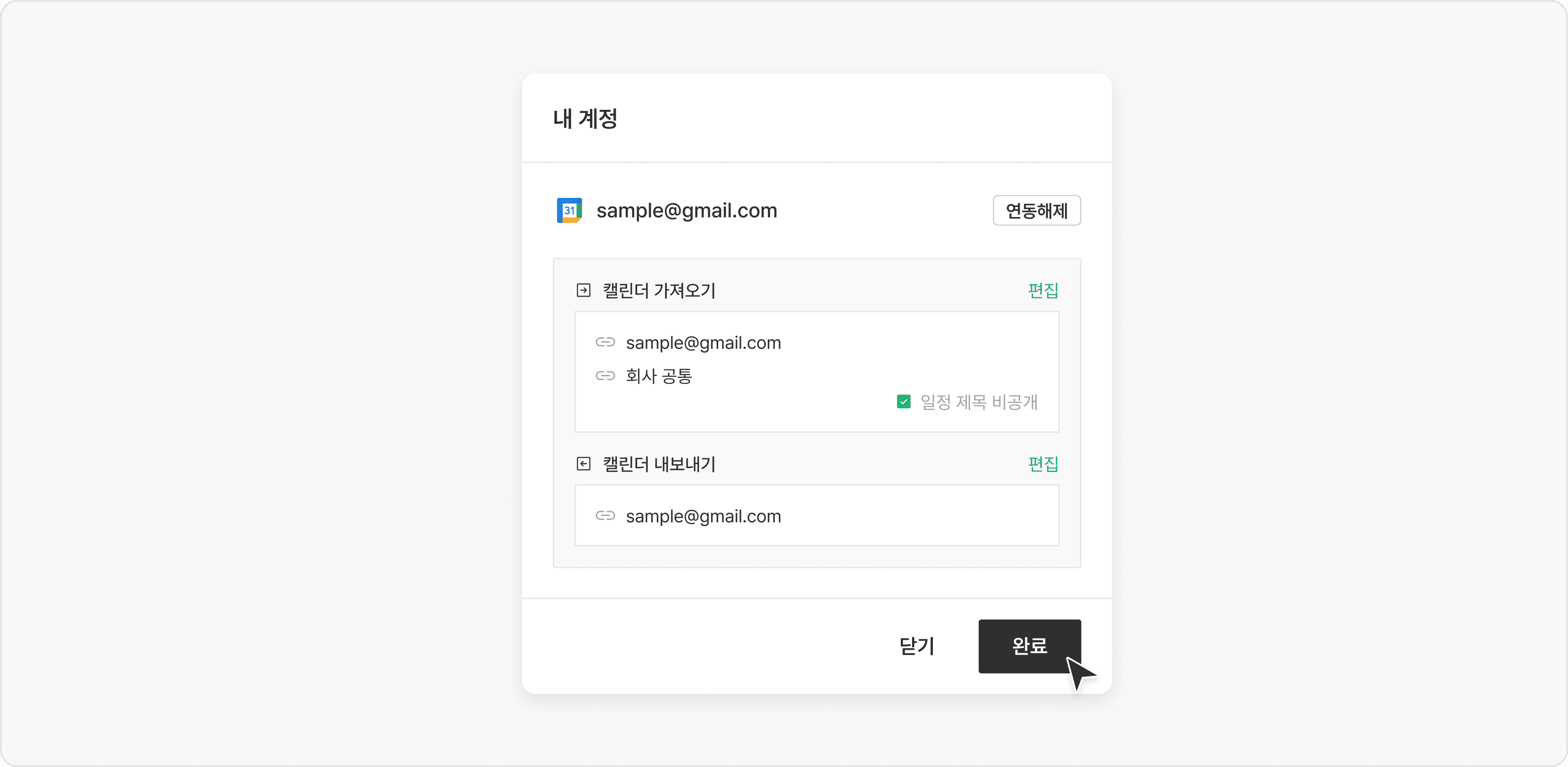Image resolution: width=1568 pixels, height=767 pixels.
Task: Click the 연동해제 button to unlink account
Action: pyautogui.click(x=1036, y=210)
